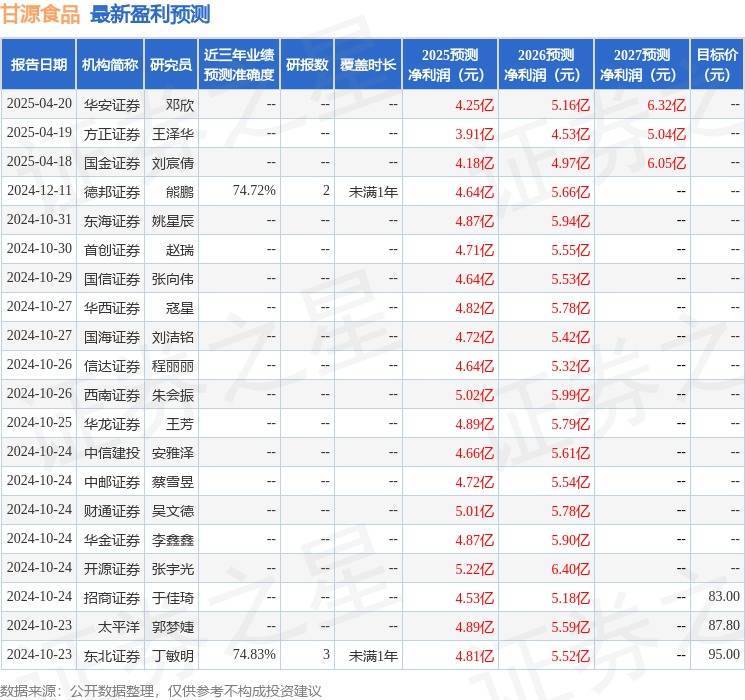
Task: Click the 2025-04-19 report date
Action: (x=39, y=133)
